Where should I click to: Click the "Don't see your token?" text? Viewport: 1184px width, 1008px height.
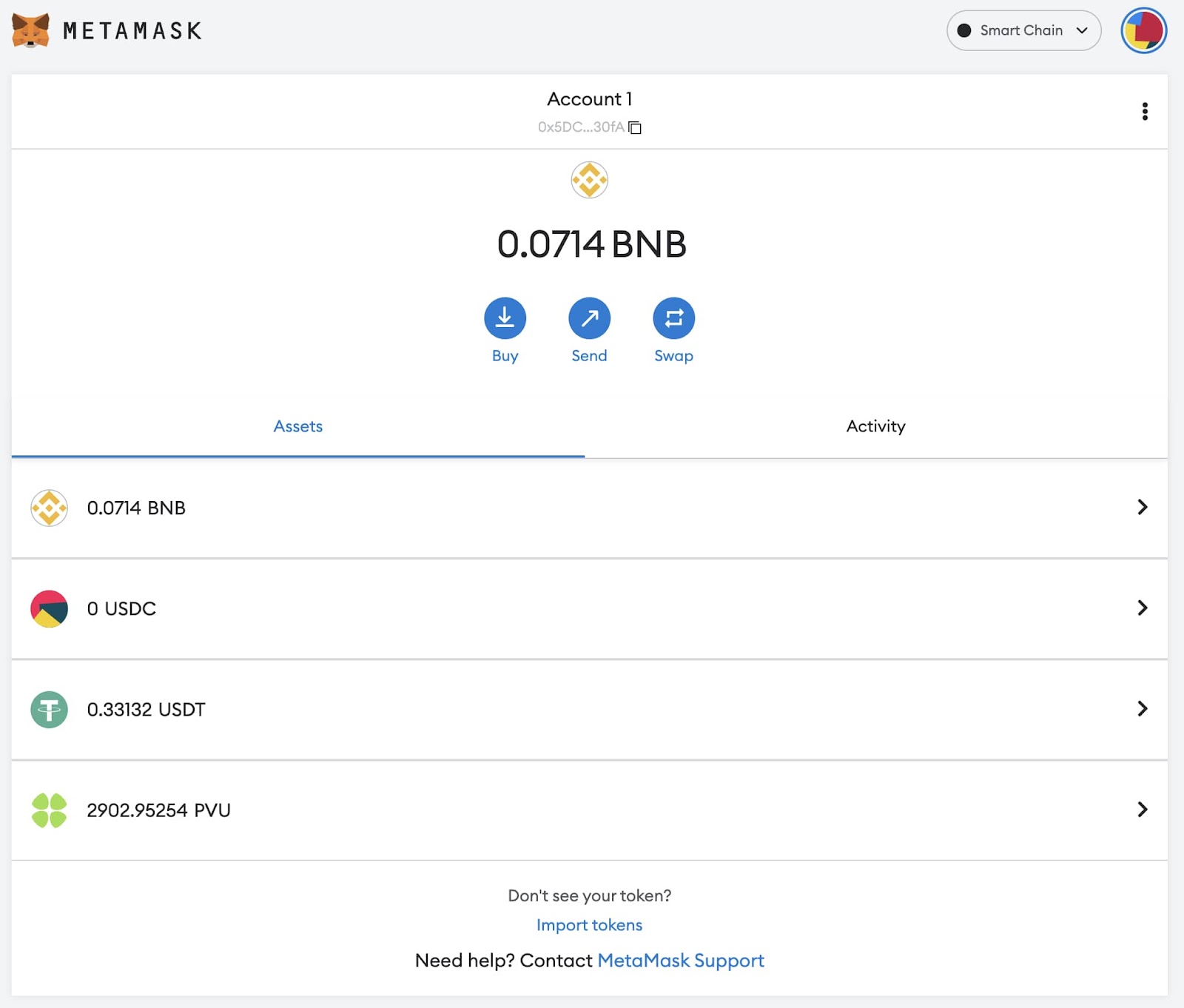(589, 896)
